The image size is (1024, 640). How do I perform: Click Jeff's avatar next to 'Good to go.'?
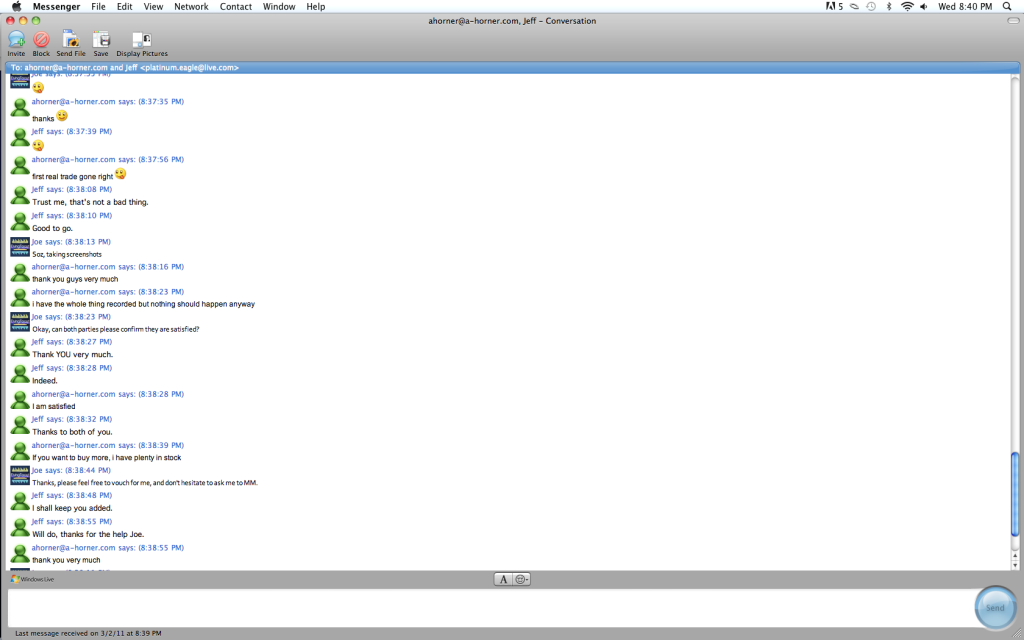[x=20, y=221]
